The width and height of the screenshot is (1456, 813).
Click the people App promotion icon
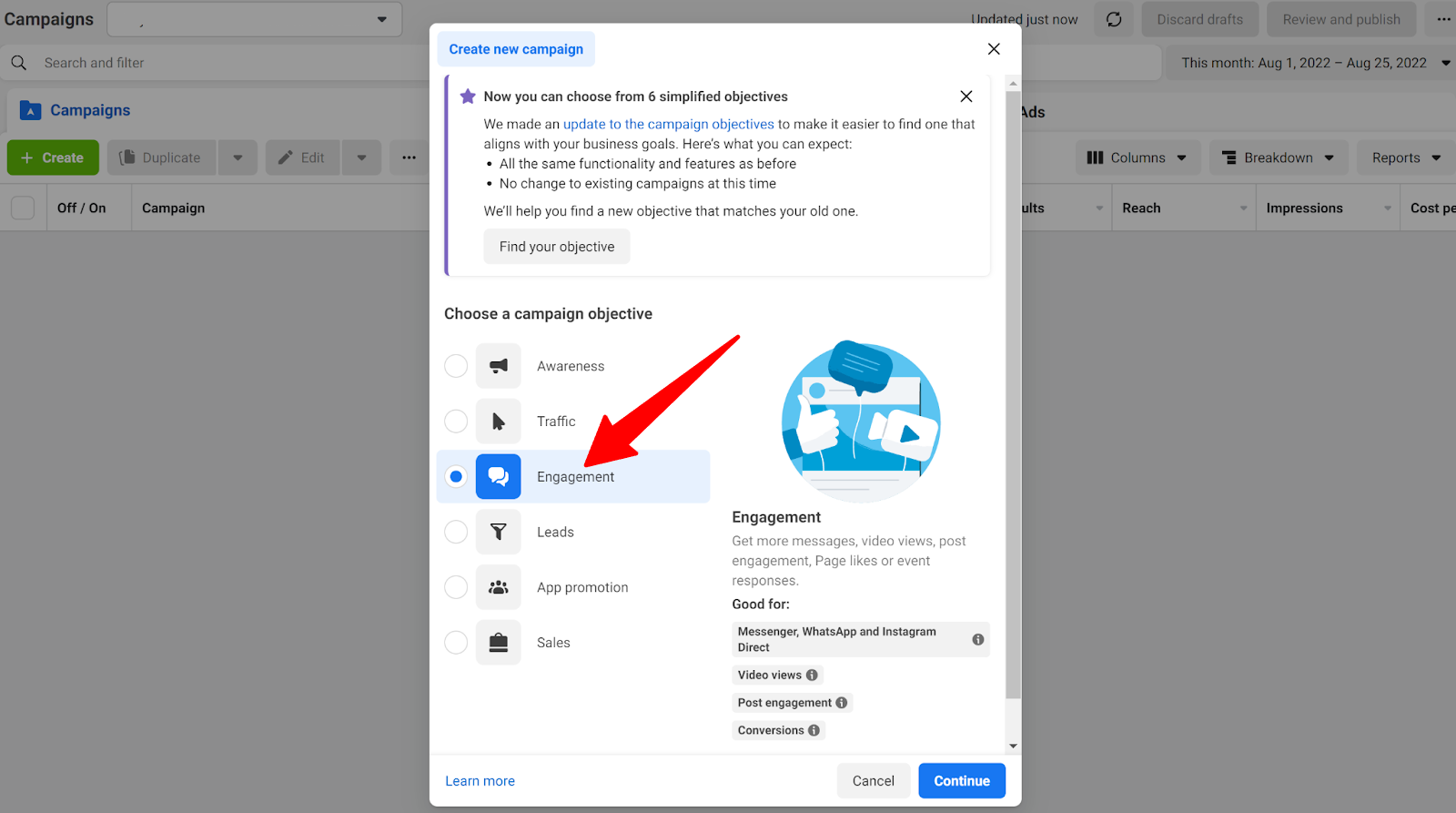[499, 587]
